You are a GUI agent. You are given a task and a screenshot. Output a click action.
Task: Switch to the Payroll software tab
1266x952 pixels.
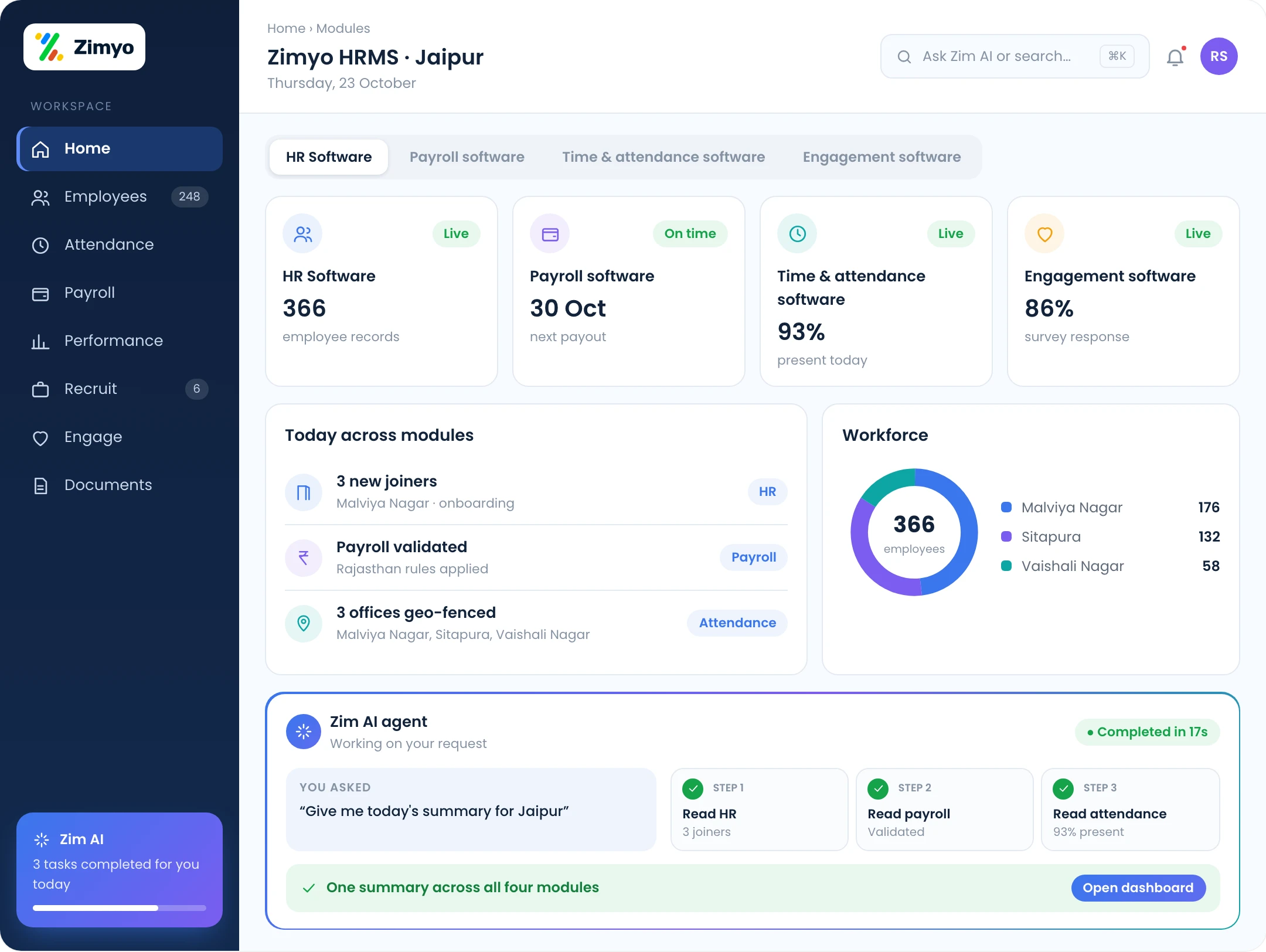pos(467,157)
